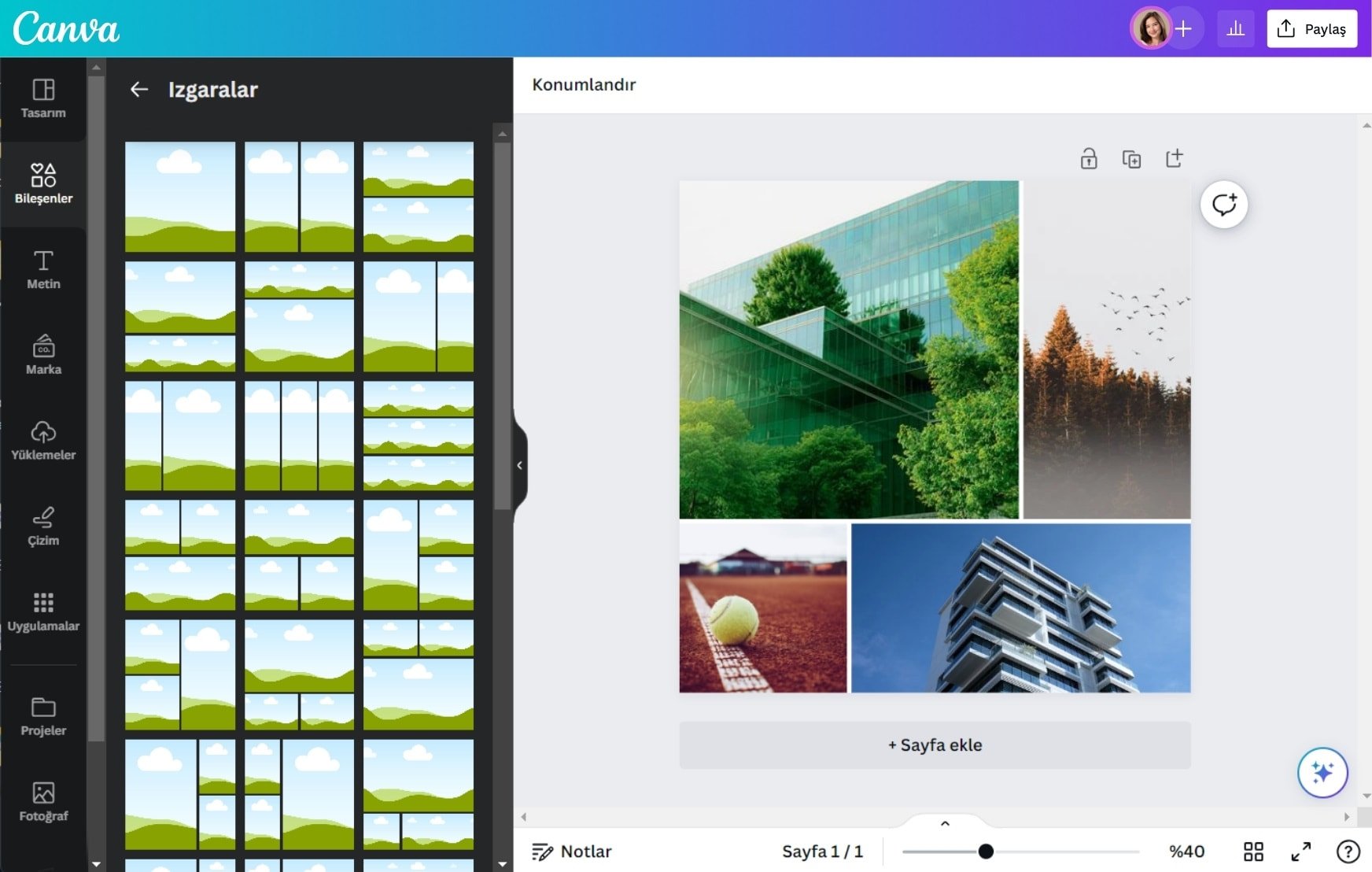Open the Canva magic assistant button
This screenshot has height=872, width=1372.
click(x=1322, y=773)
